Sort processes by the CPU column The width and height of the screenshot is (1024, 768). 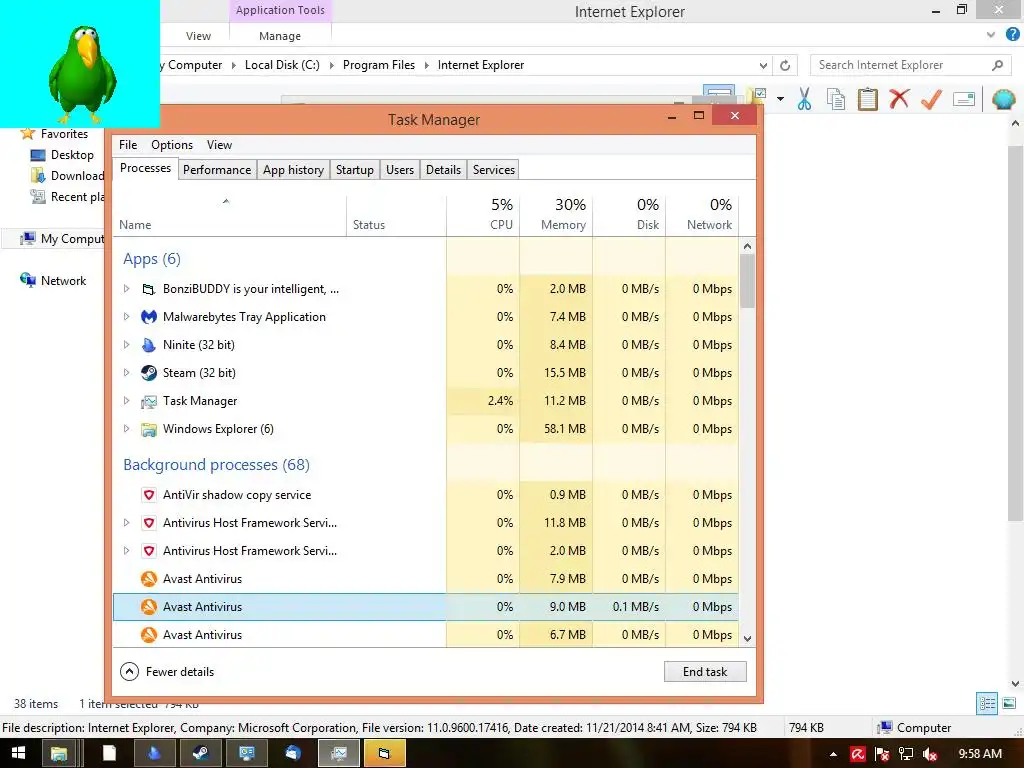(483, 215)
